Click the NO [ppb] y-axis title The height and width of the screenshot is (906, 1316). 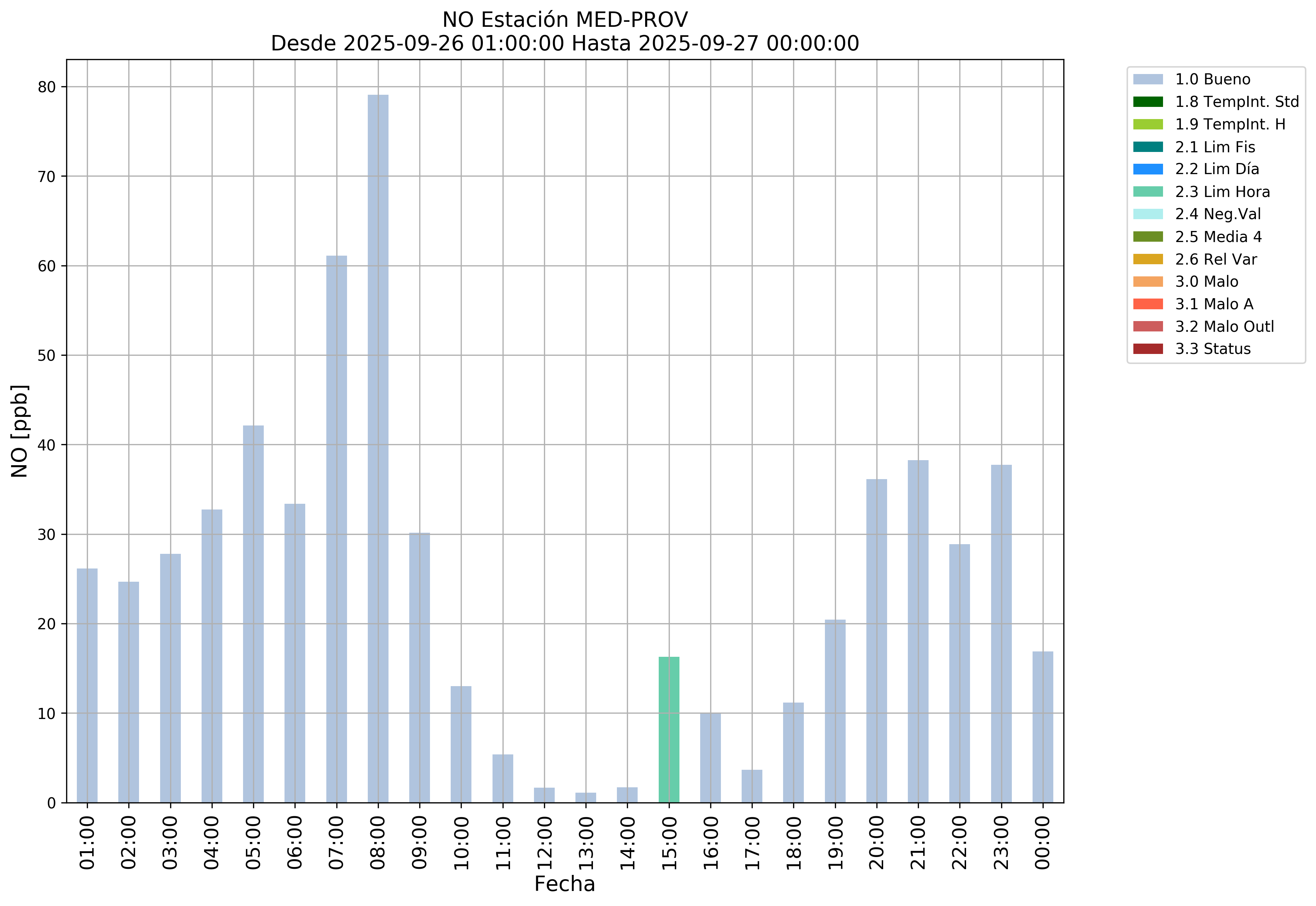20,432
